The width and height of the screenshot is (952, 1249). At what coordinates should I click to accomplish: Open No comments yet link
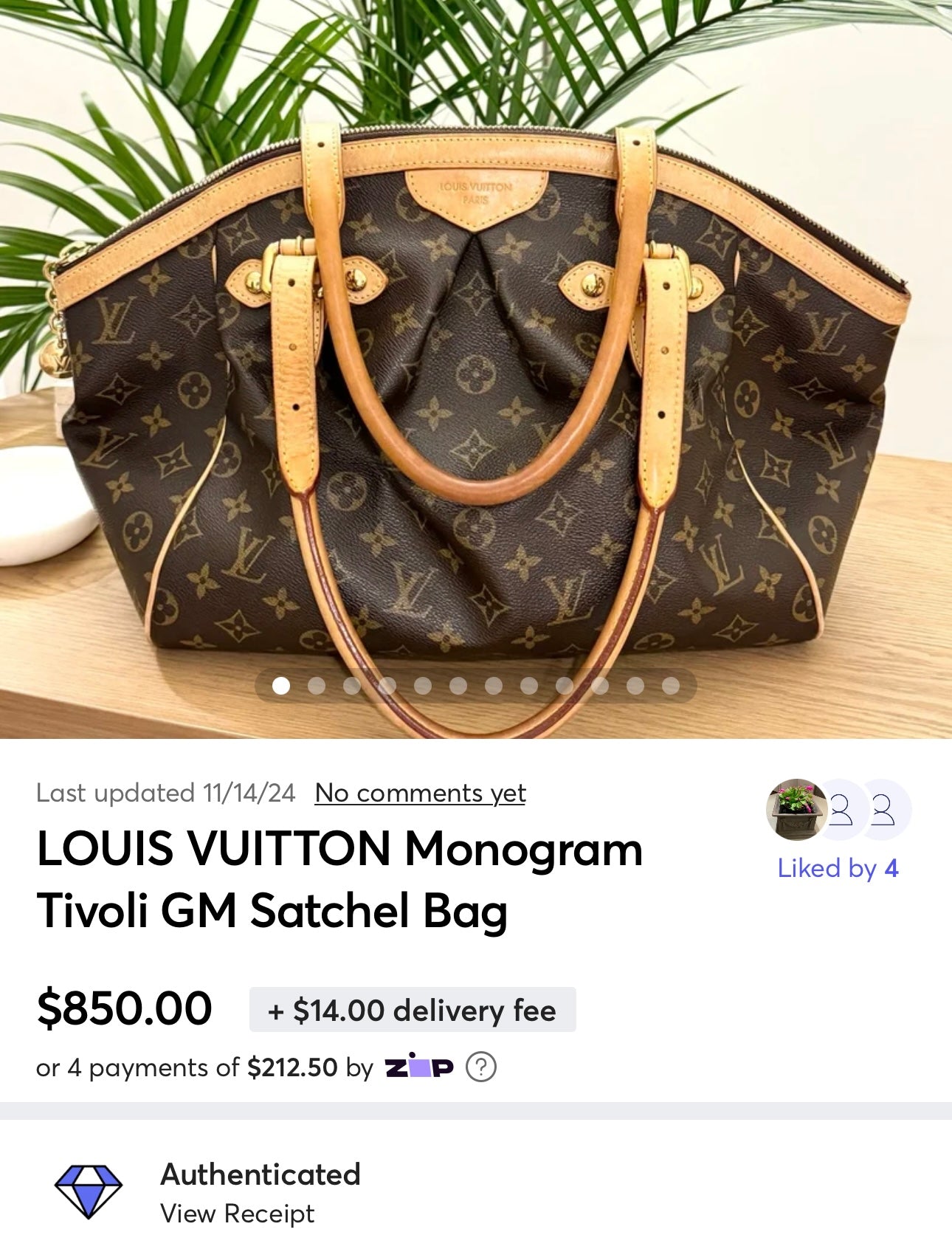click(420, 793)
